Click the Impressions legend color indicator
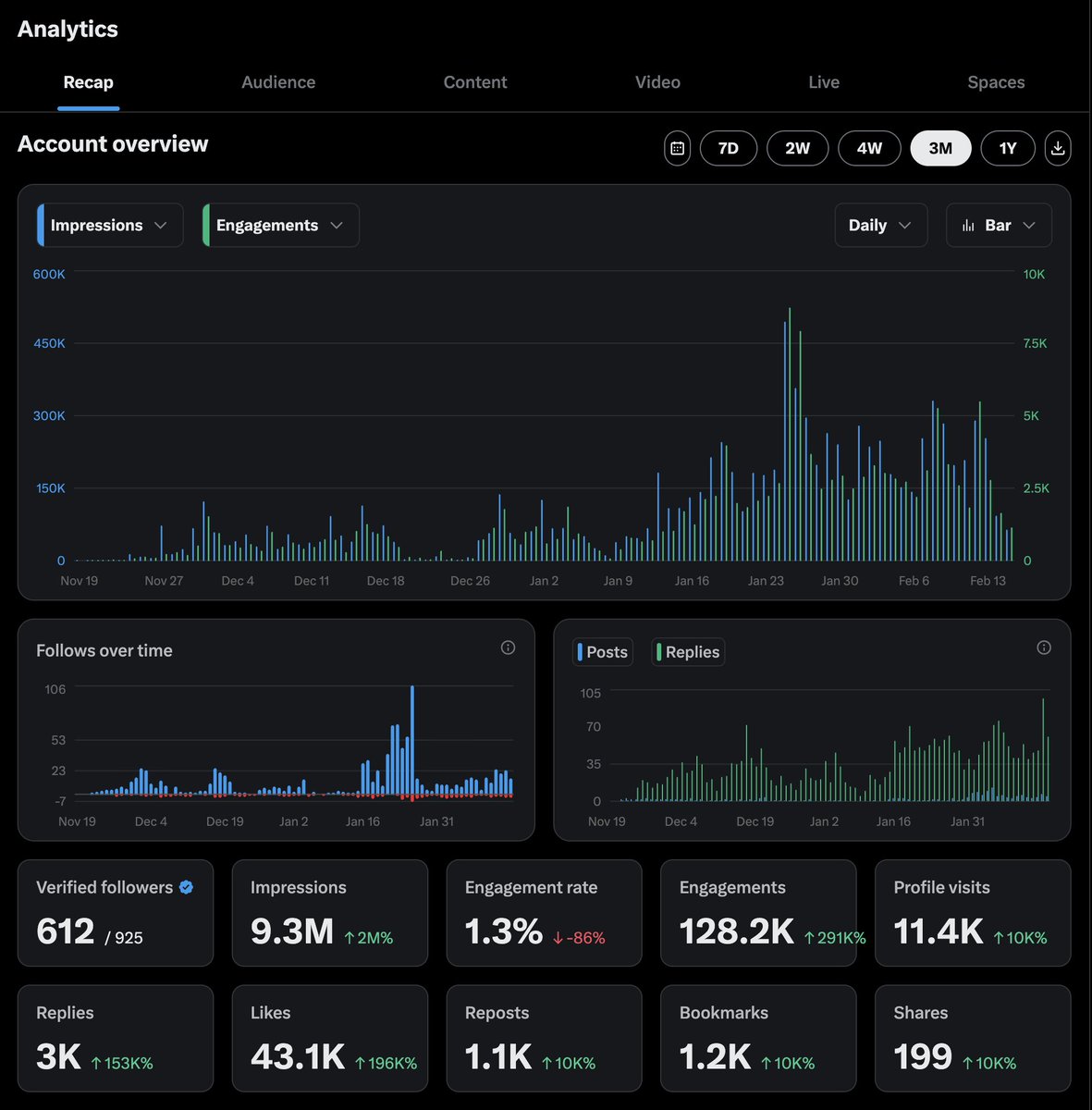Image resolution: width=1092 pixels, height=1110 pixels. pyautogui.click(x=41, y=225)
